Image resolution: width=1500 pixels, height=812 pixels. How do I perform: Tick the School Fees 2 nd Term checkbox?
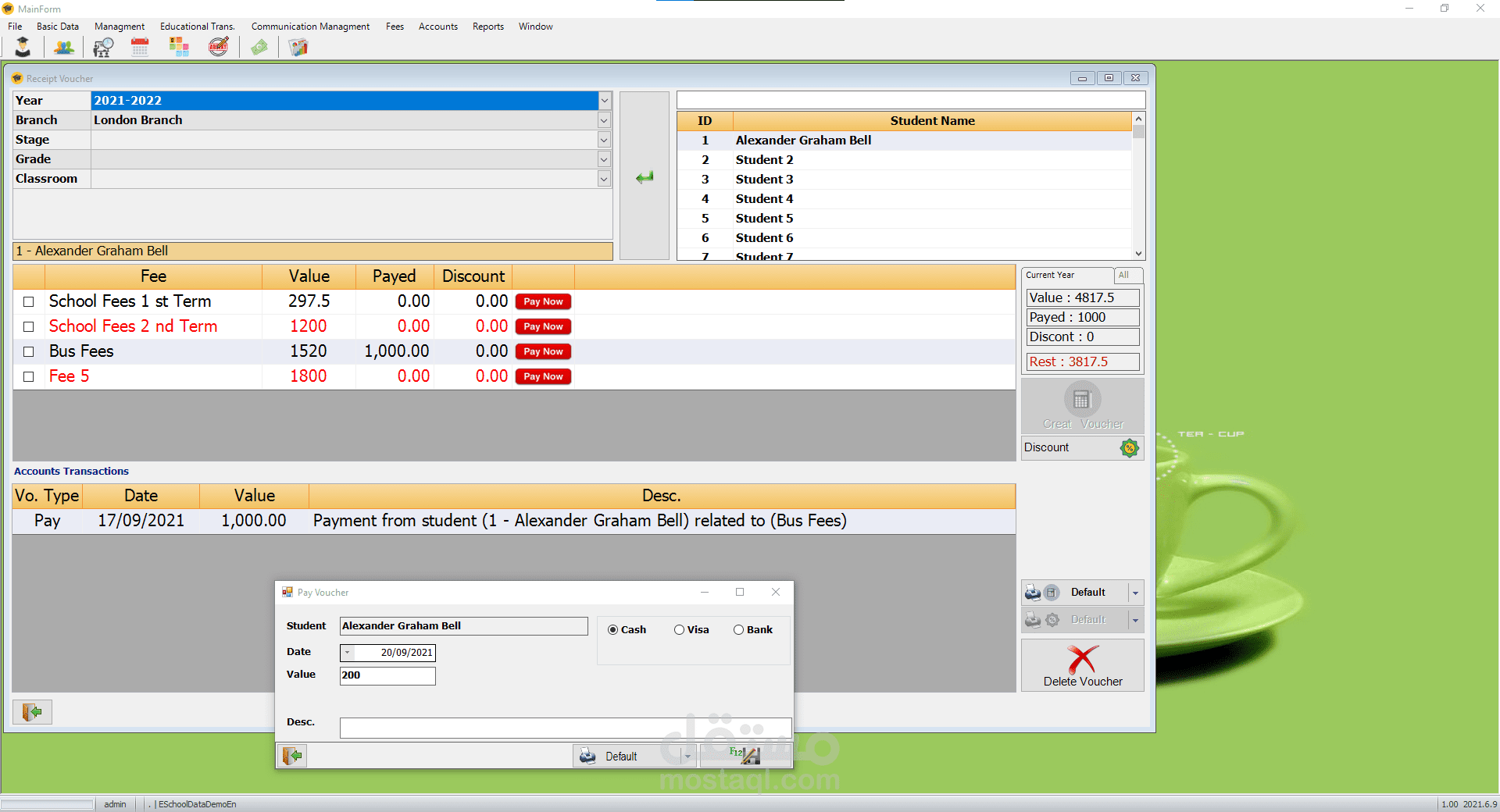click(29, 326)
